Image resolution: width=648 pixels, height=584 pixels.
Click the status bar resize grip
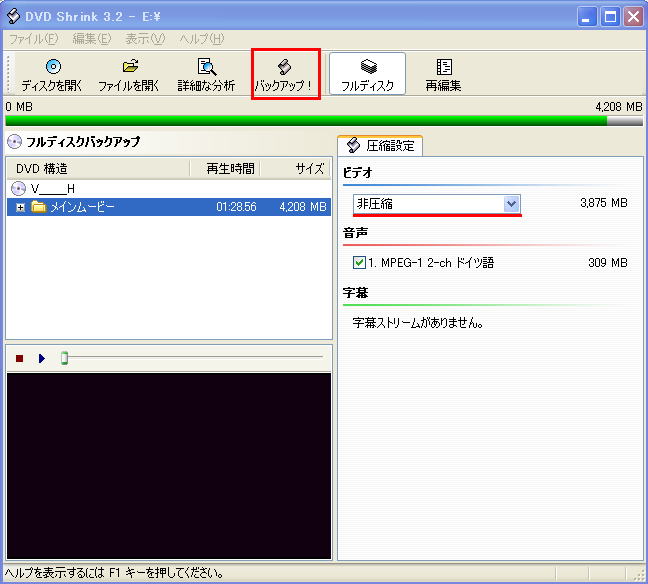click(x=639, y=574)
